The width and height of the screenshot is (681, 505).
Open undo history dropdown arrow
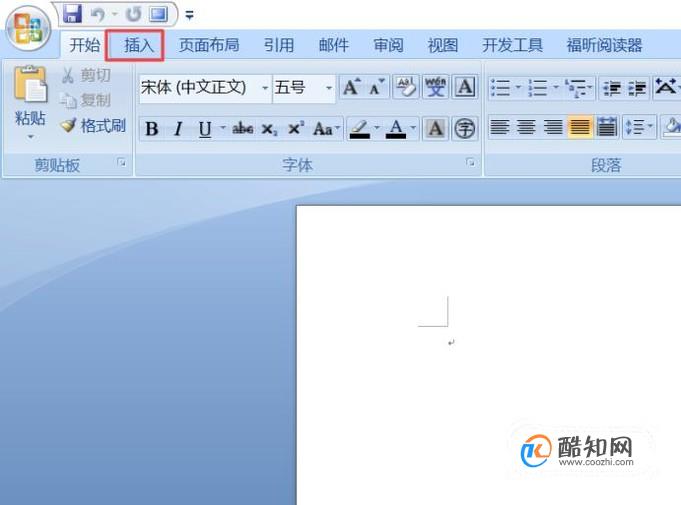115,15
